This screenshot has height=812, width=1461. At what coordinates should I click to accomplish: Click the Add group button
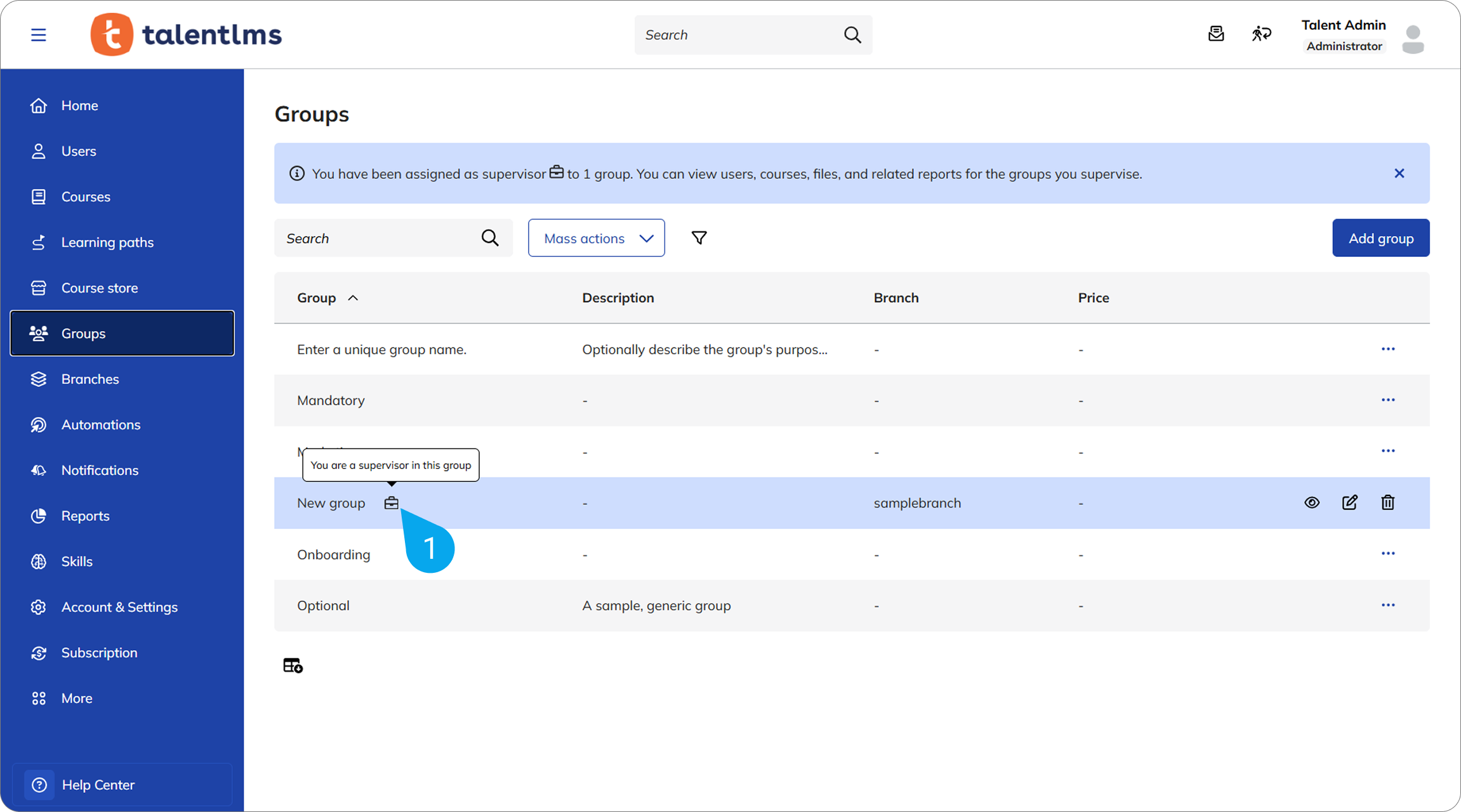[1381, 238]
